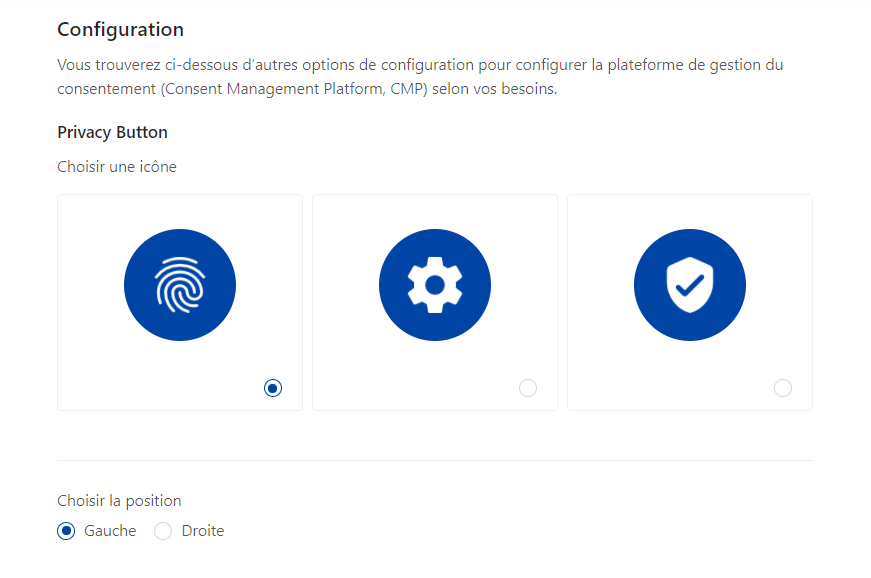Click the Droite text label
This screenshot has width=871, height=578.
coord(203,531)
